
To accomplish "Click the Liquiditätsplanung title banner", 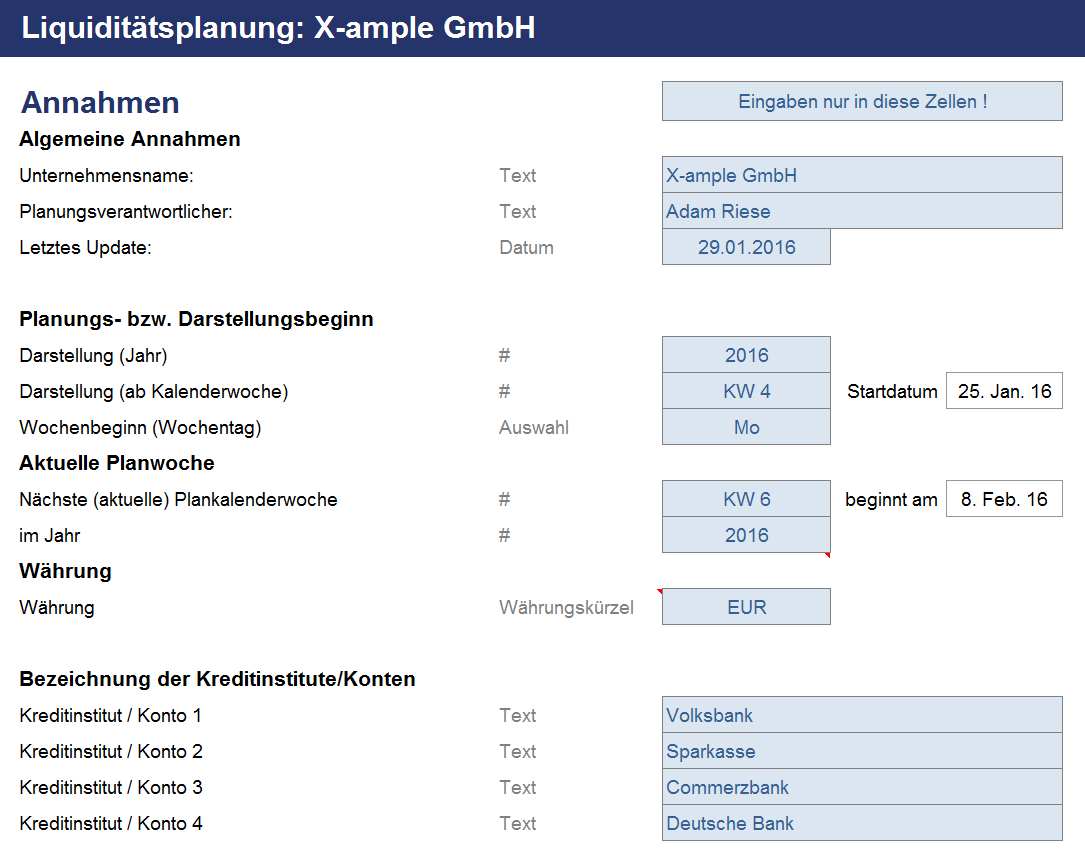I will click(278, 28).
